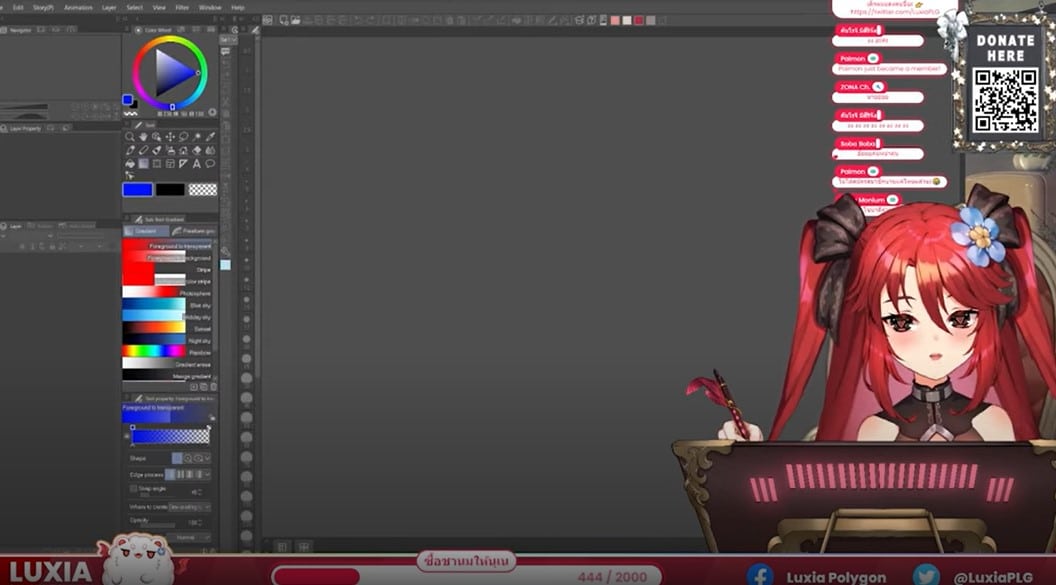
Task: Select the Gradient tool
Action: tap(143, 164)
